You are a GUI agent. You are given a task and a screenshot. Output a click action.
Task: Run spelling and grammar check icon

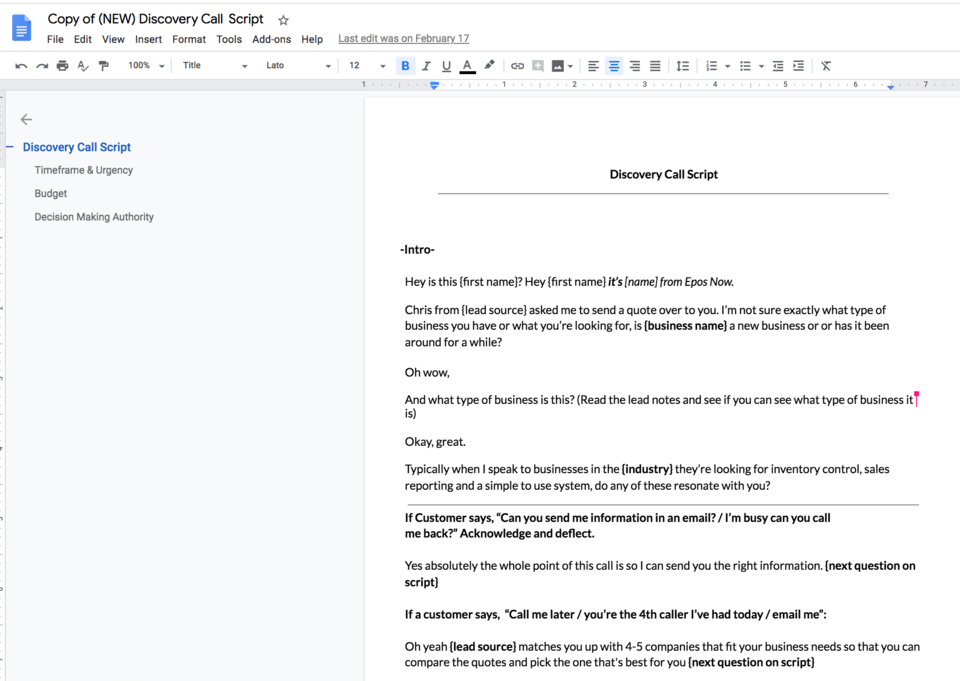pyautogui.click(x=83, y=66)
